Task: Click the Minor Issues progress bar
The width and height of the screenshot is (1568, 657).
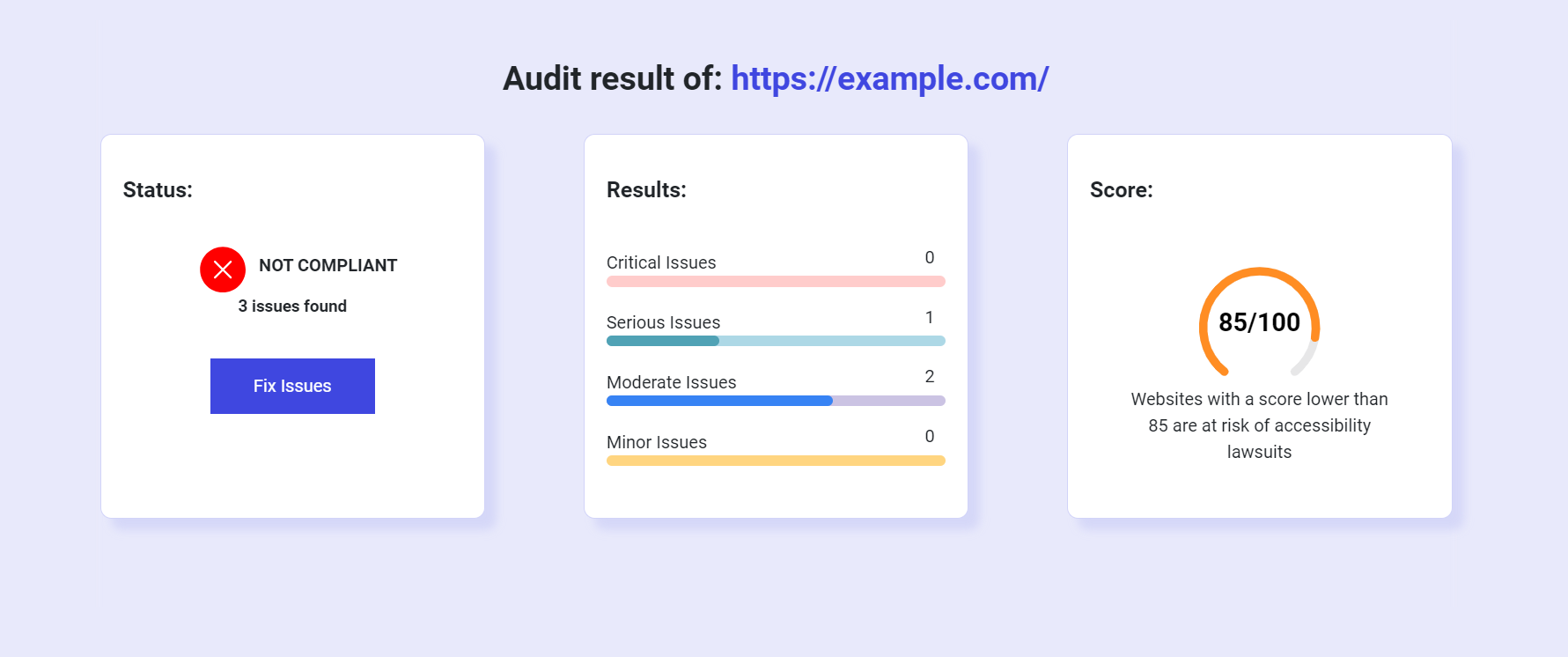Action: 776,461
